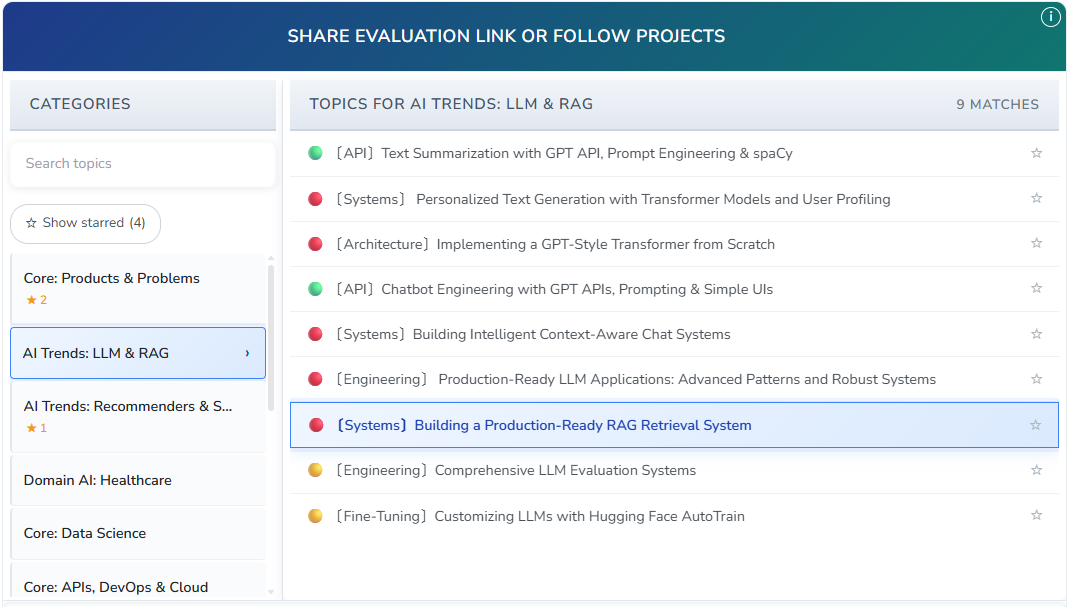Click star icon for LLM Evaluation Systems
The image size is (1071, 607).
coord(1036,470)
